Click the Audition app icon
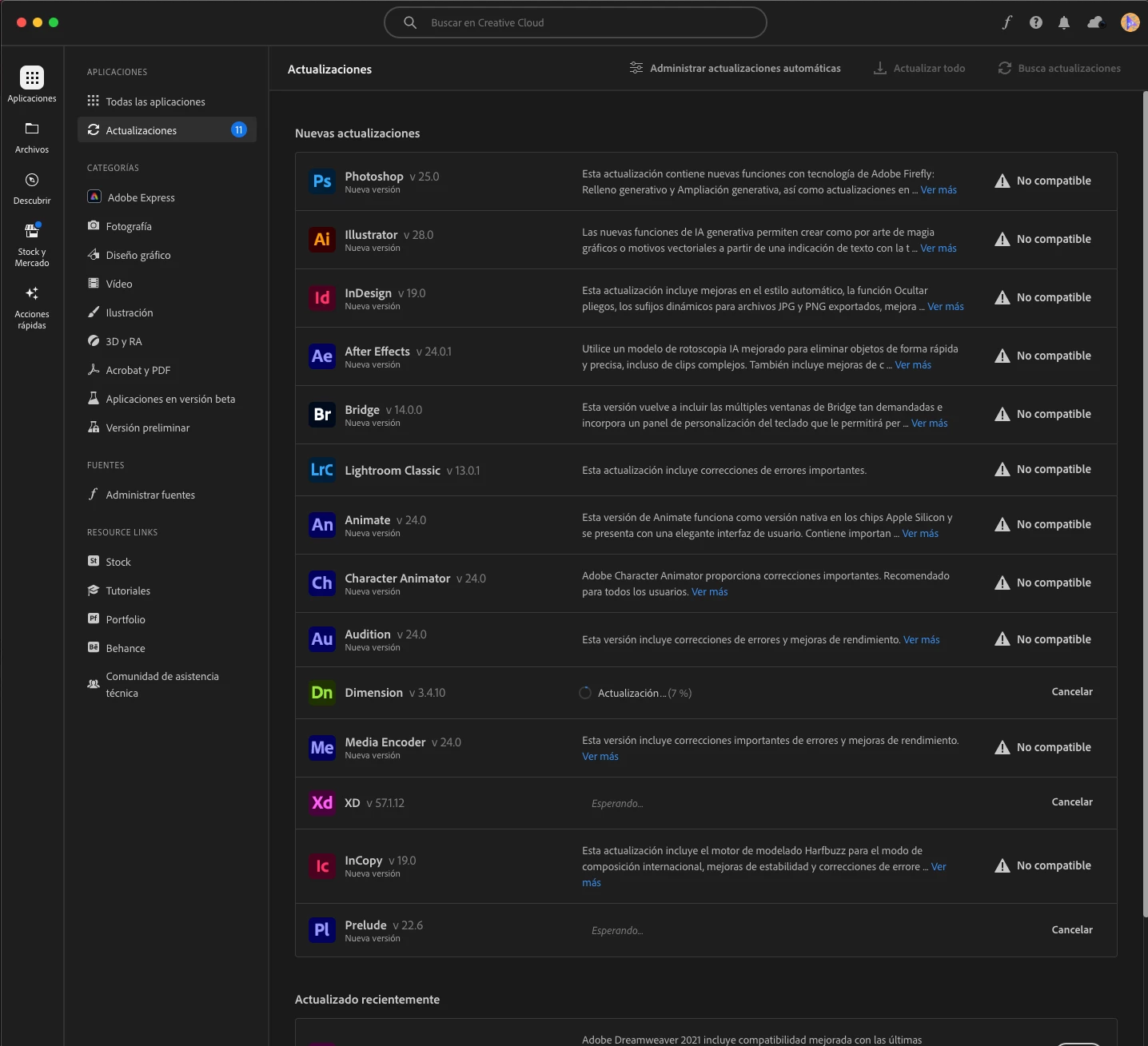The width and height of the screenshot is (1148, 1046). click(x=322, y=639)
